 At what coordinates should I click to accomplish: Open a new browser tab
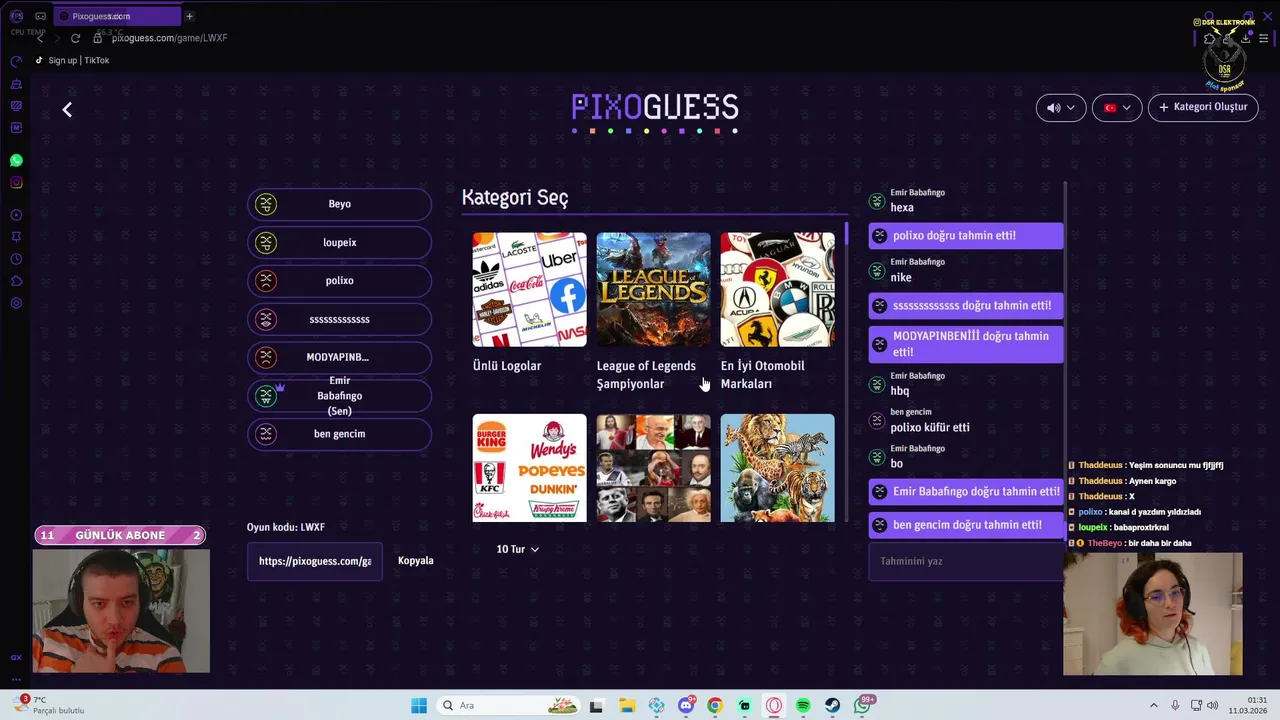pos(189,16)
